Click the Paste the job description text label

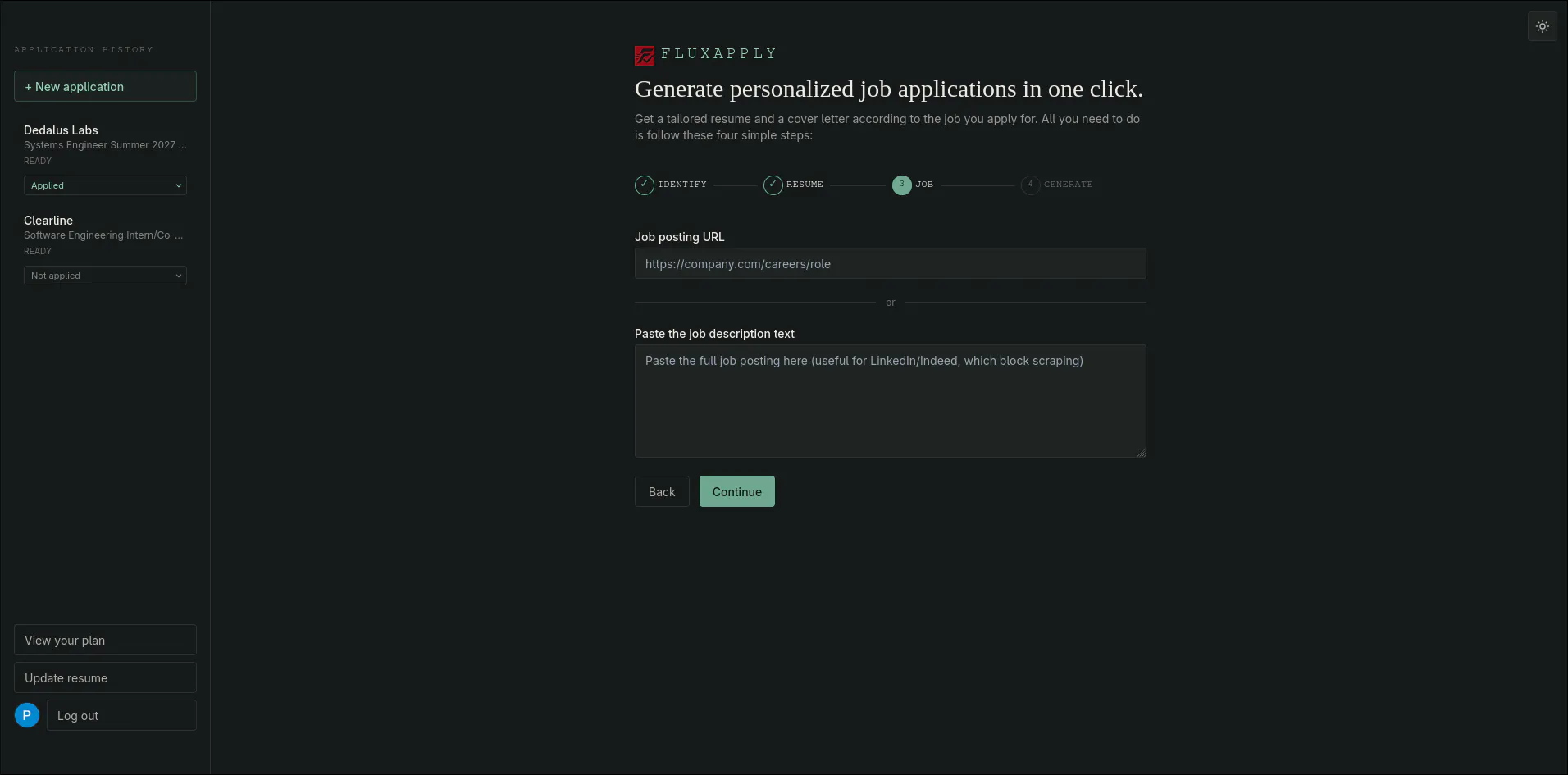click(x=714, y=334)
